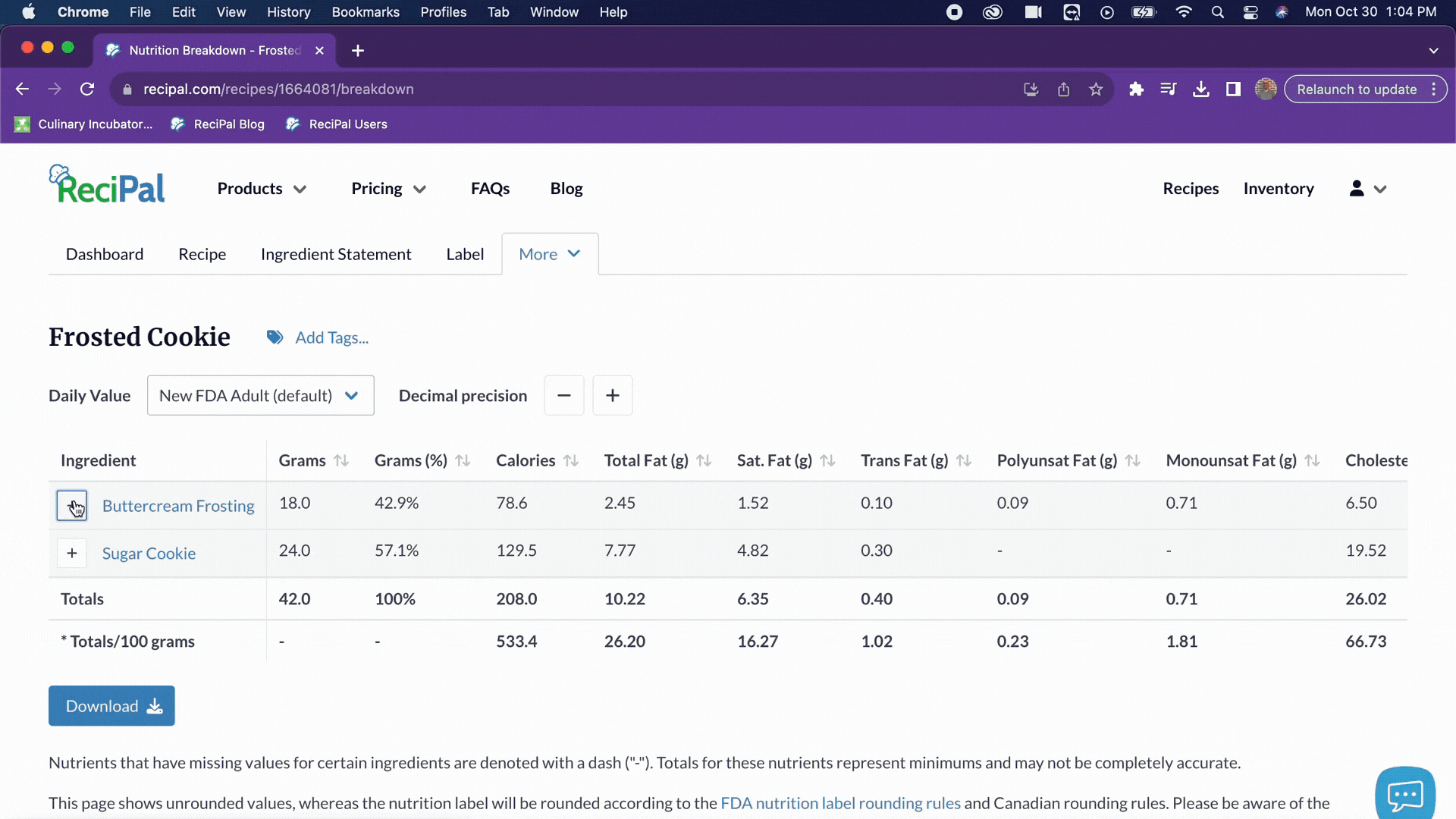The height and width of the screenshot is (819, 1456).
Task: Sort by Grams column arrows
Action: point(341,461)
